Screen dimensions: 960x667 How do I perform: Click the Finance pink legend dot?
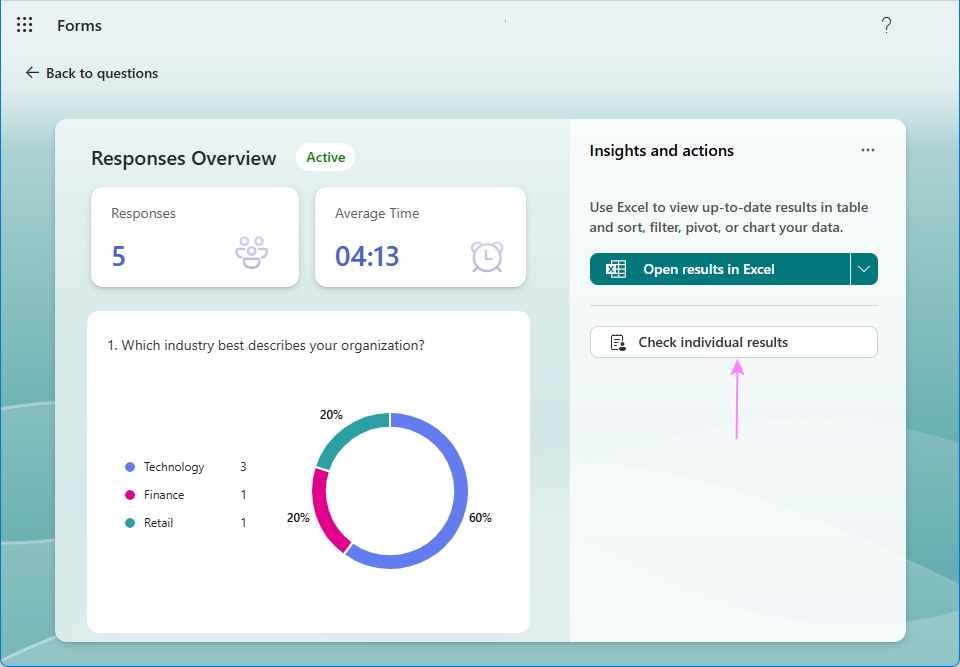tap(130, 495)
